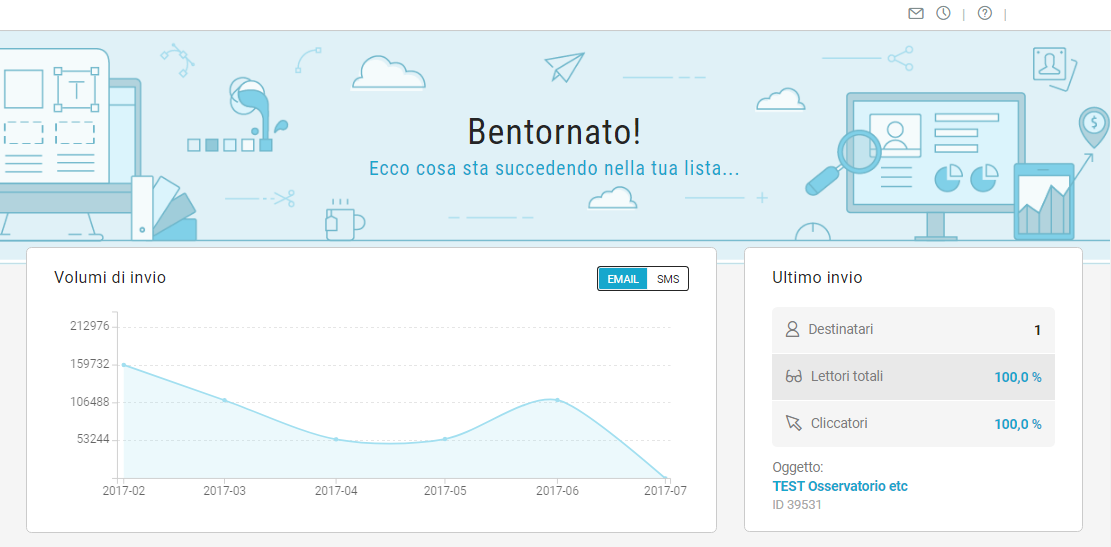Click the 2017-04 x-axis label
The height and width of the screenshot is (547, 1111).
pyautogui.click(x=336, y=490)
